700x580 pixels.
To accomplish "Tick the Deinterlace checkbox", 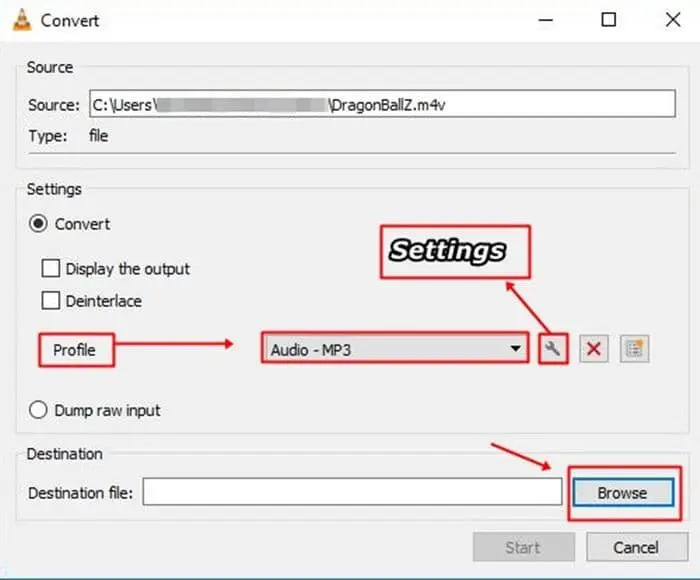I will click(51, 301).
